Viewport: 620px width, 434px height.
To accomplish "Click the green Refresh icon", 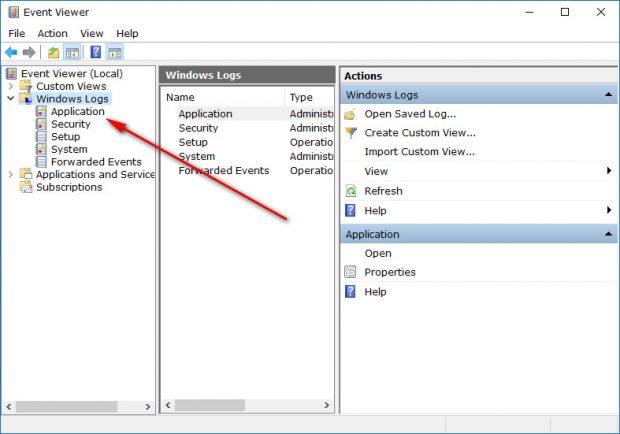I will (351, 191).
